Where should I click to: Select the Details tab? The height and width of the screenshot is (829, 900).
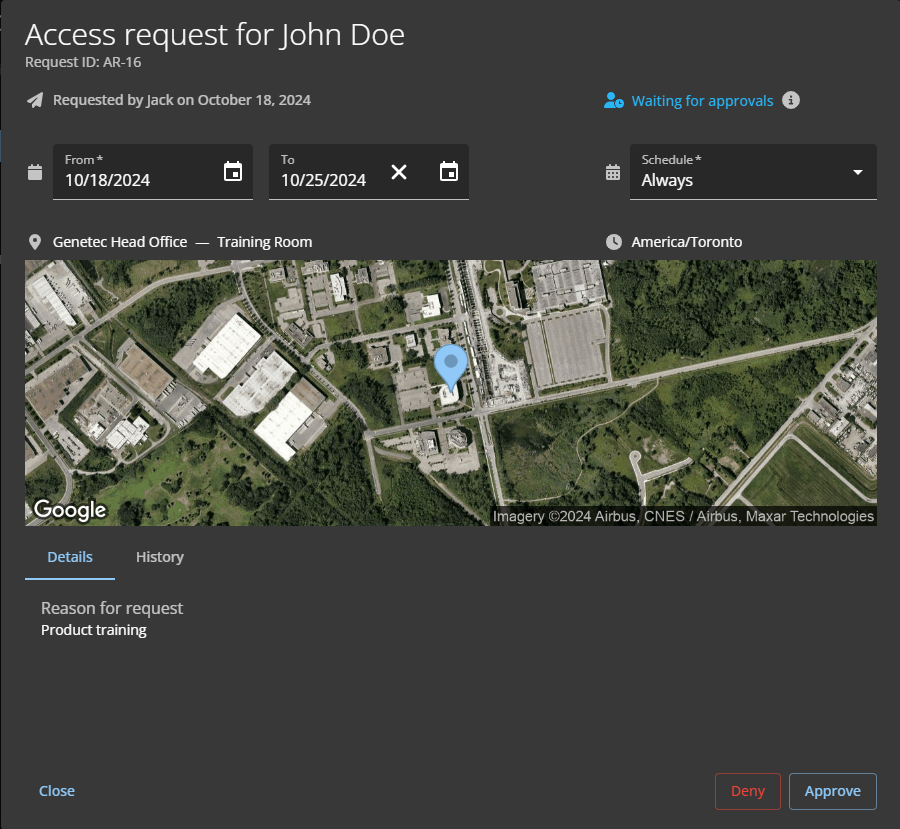point(70,557)
